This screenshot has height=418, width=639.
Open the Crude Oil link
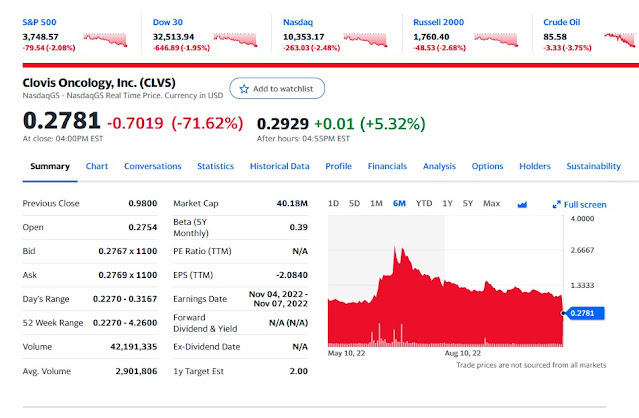562,22
